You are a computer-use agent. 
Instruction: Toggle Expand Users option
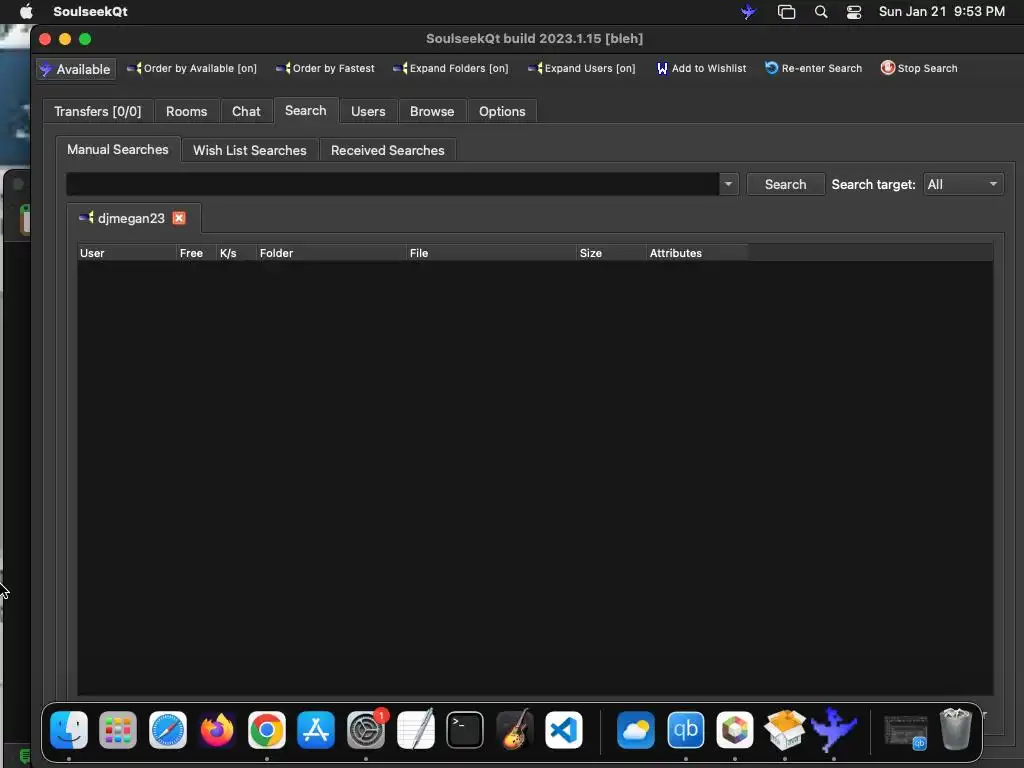click(x=581, y=69)
